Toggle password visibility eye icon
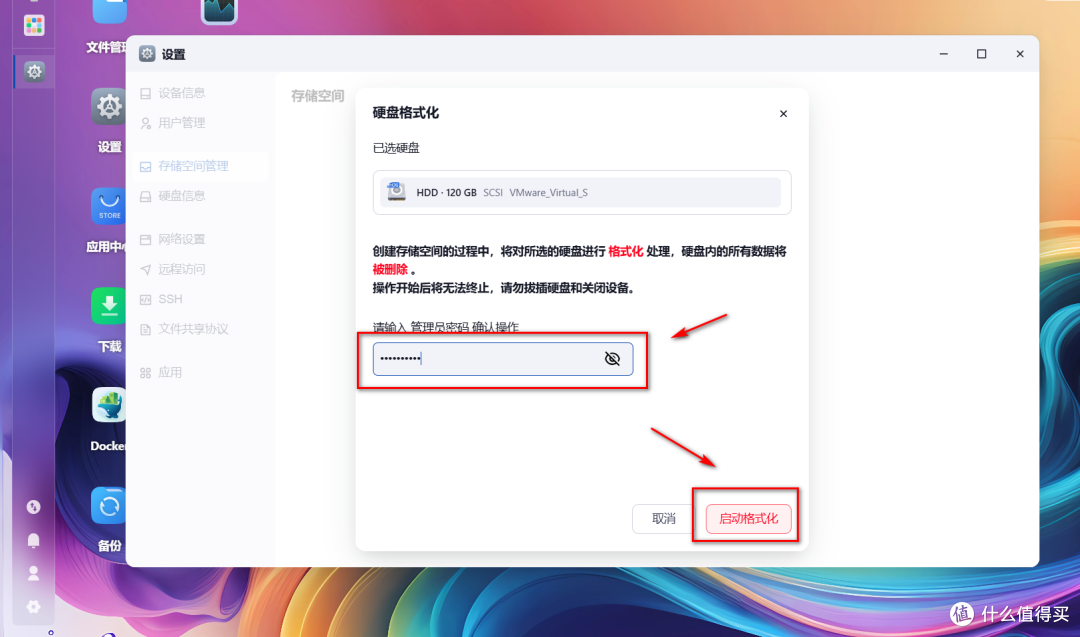The height and width of the screenshot is (637, 1080). tap(612, 359)
